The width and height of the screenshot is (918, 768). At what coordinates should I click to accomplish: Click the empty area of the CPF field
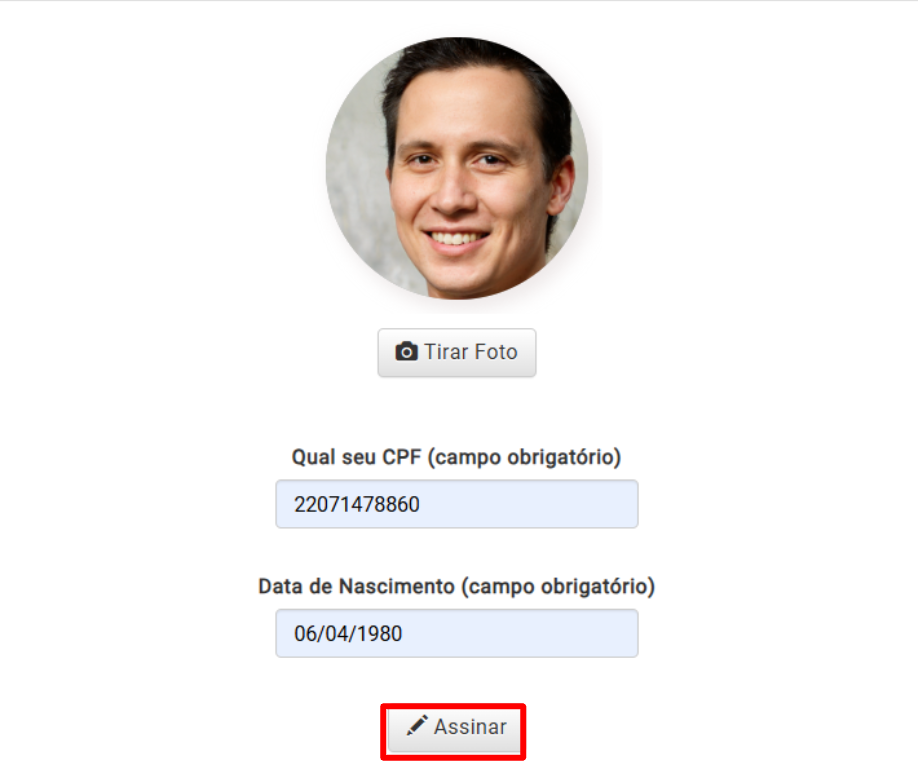click(x=527, y=504)
